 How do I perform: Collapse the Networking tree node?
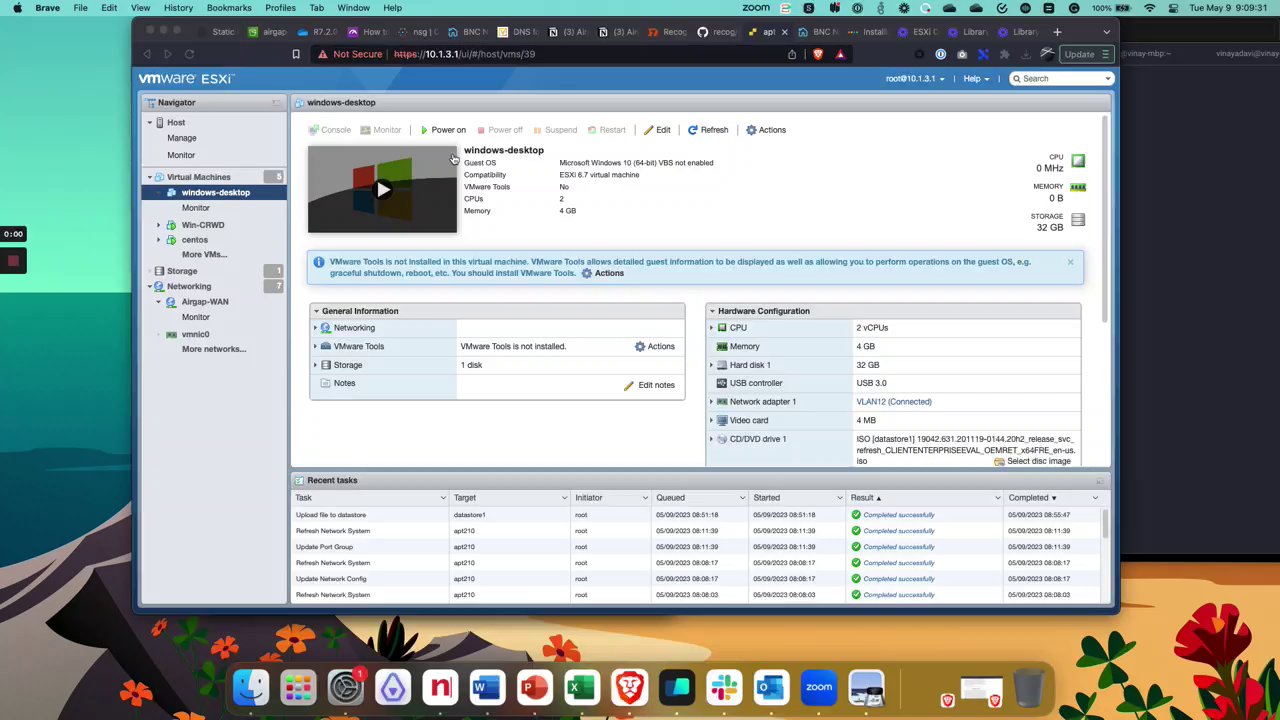149,287
